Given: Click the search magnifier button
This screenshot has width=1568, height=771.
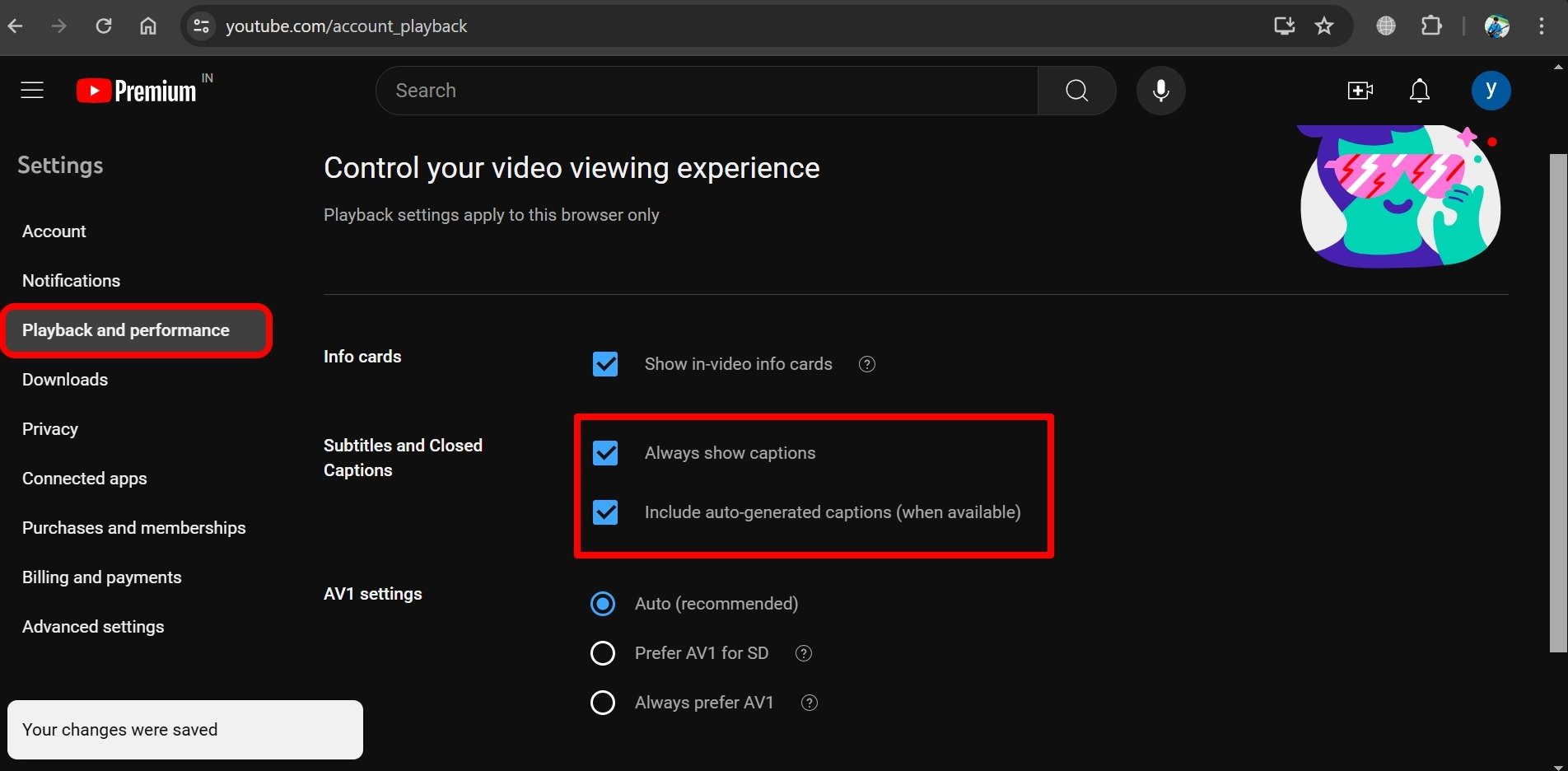Looking at the screenshot, I should tap(1077, 91).
